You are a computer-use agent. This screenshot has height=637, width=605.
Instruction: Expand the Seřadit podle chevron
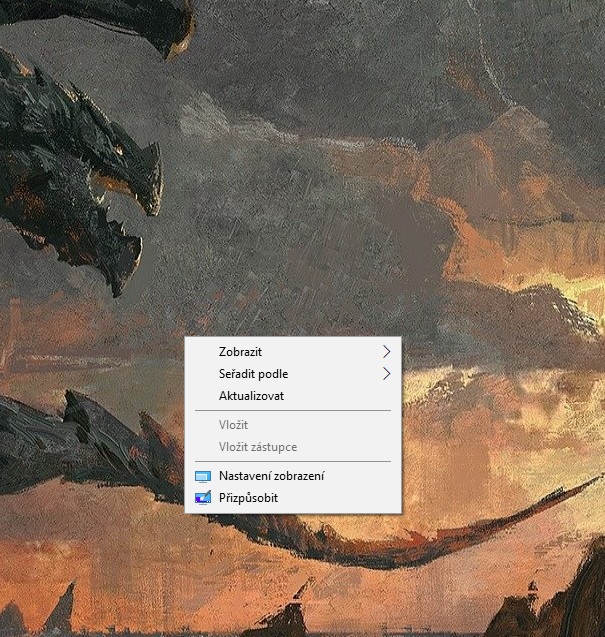(386, 374)
